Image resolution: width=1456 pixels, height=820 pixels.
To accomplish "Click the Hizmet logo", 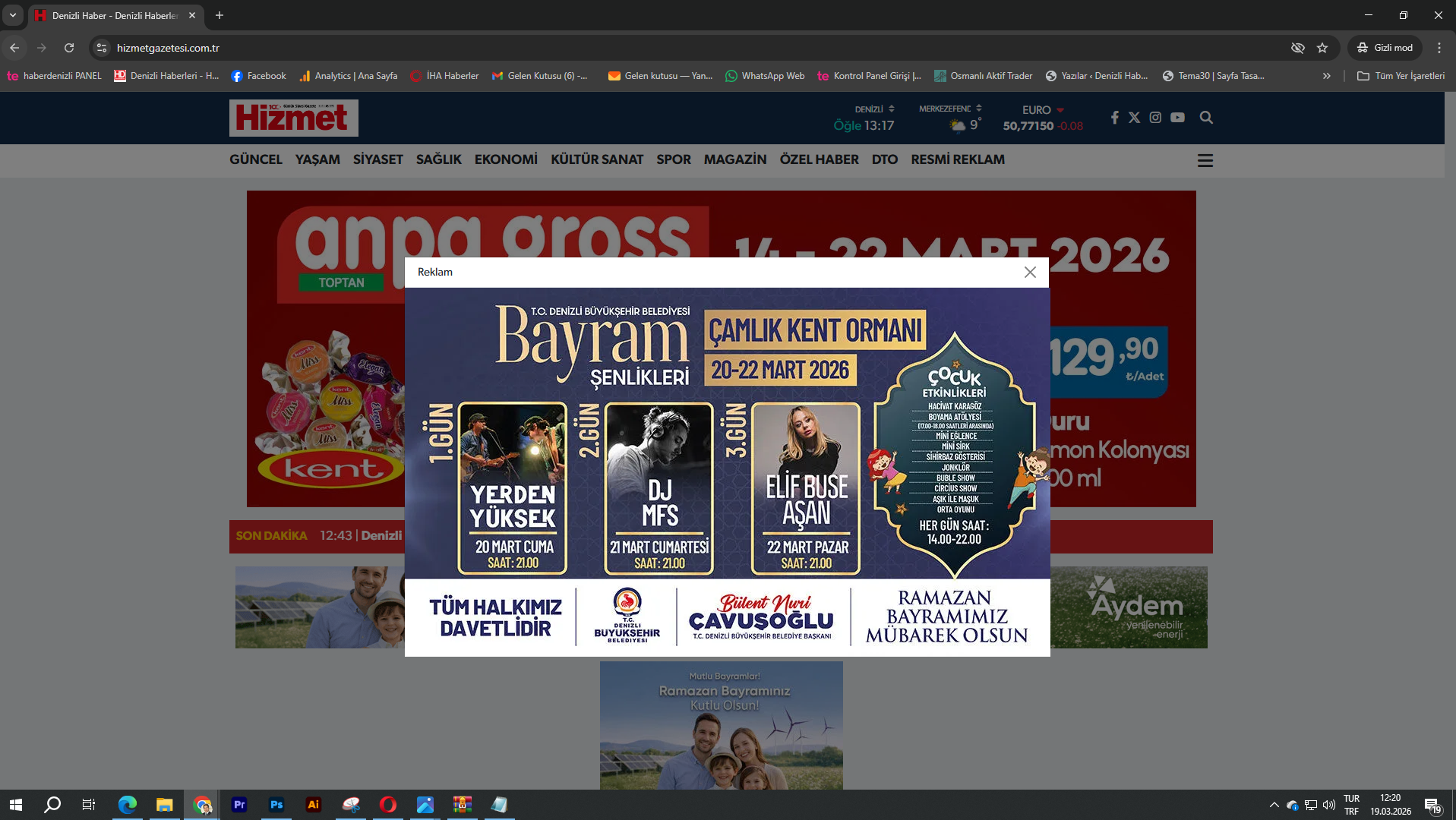I will (293, 118).
